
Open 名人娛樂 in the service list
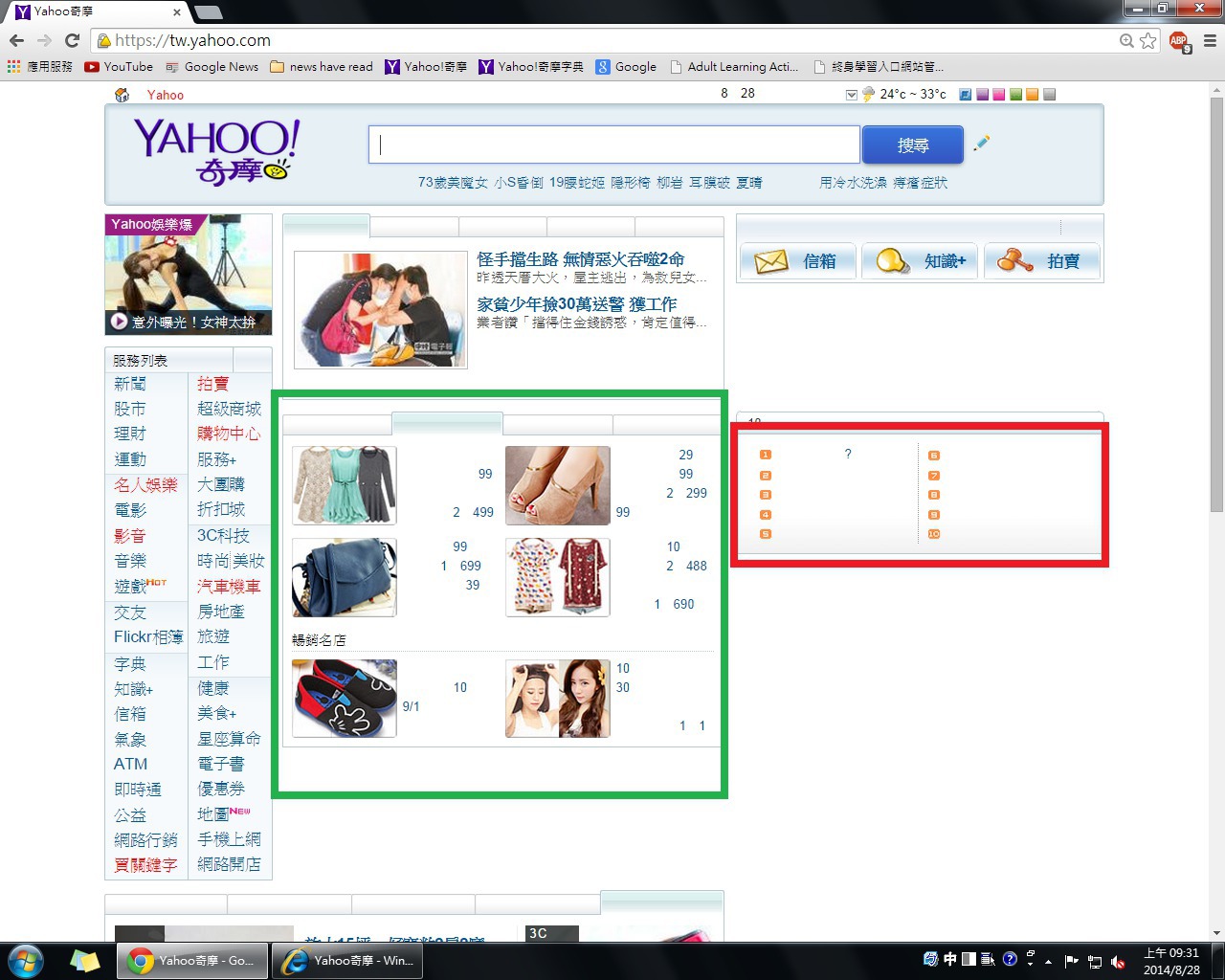[145, 485]
